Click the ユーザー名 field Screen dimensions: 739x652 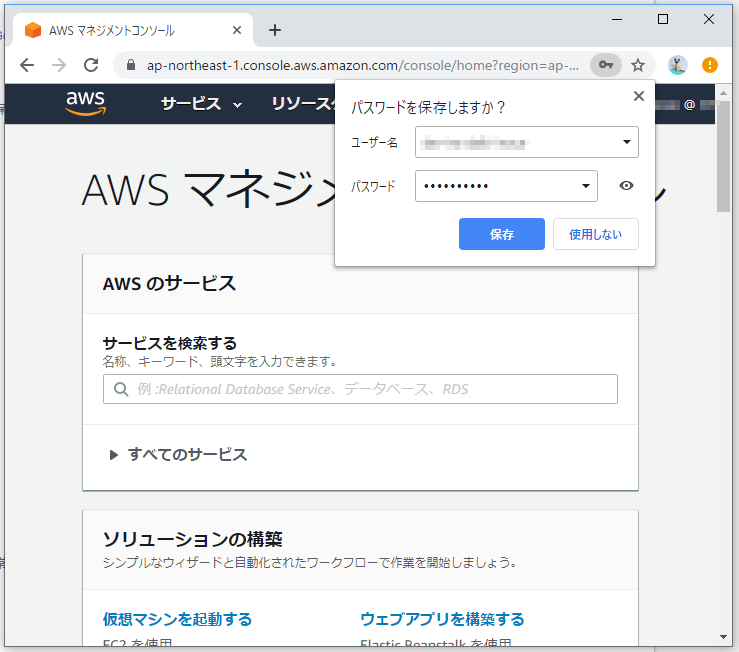click(x=526, y=142)
